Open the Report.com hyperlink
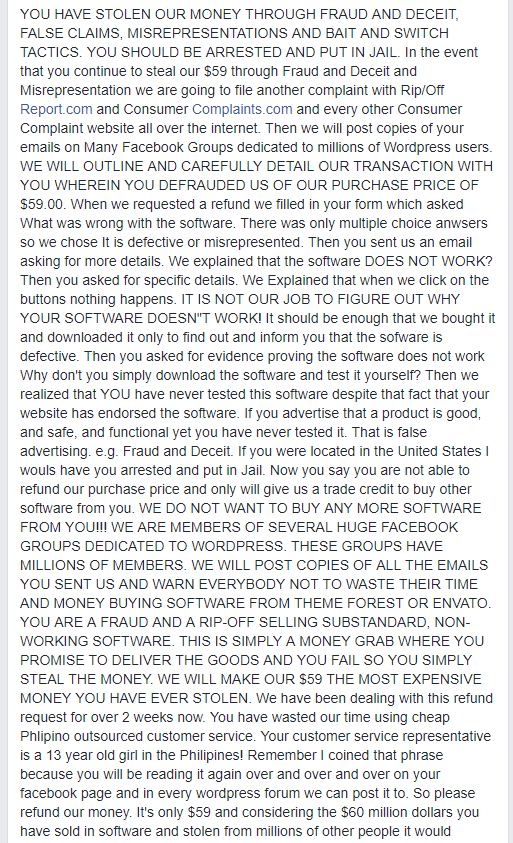The image size is (513, 843). [56, 109]
